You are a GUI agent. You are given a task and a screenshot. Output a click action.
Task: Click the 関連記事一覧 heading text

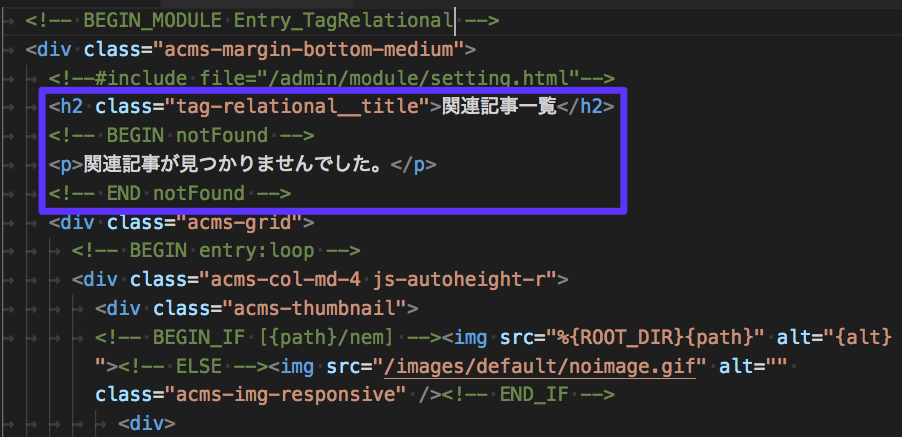[x=499, y=106]
